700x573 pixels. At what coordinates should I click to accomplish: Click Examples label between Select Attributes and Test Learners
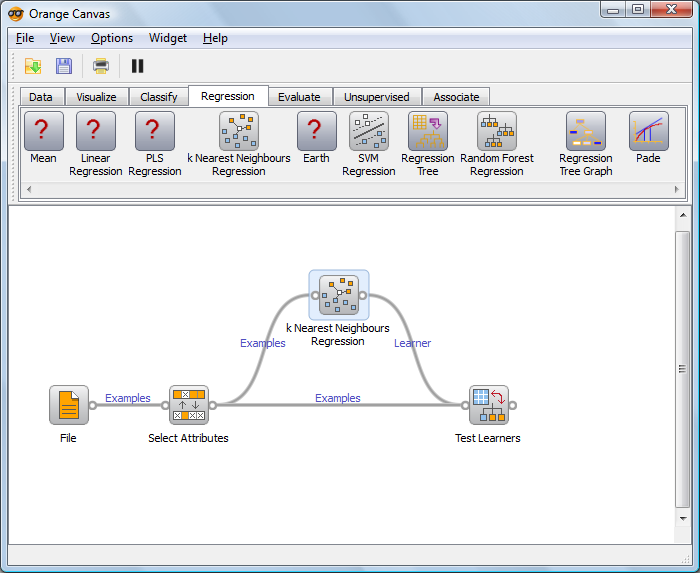tap(338, 398)
